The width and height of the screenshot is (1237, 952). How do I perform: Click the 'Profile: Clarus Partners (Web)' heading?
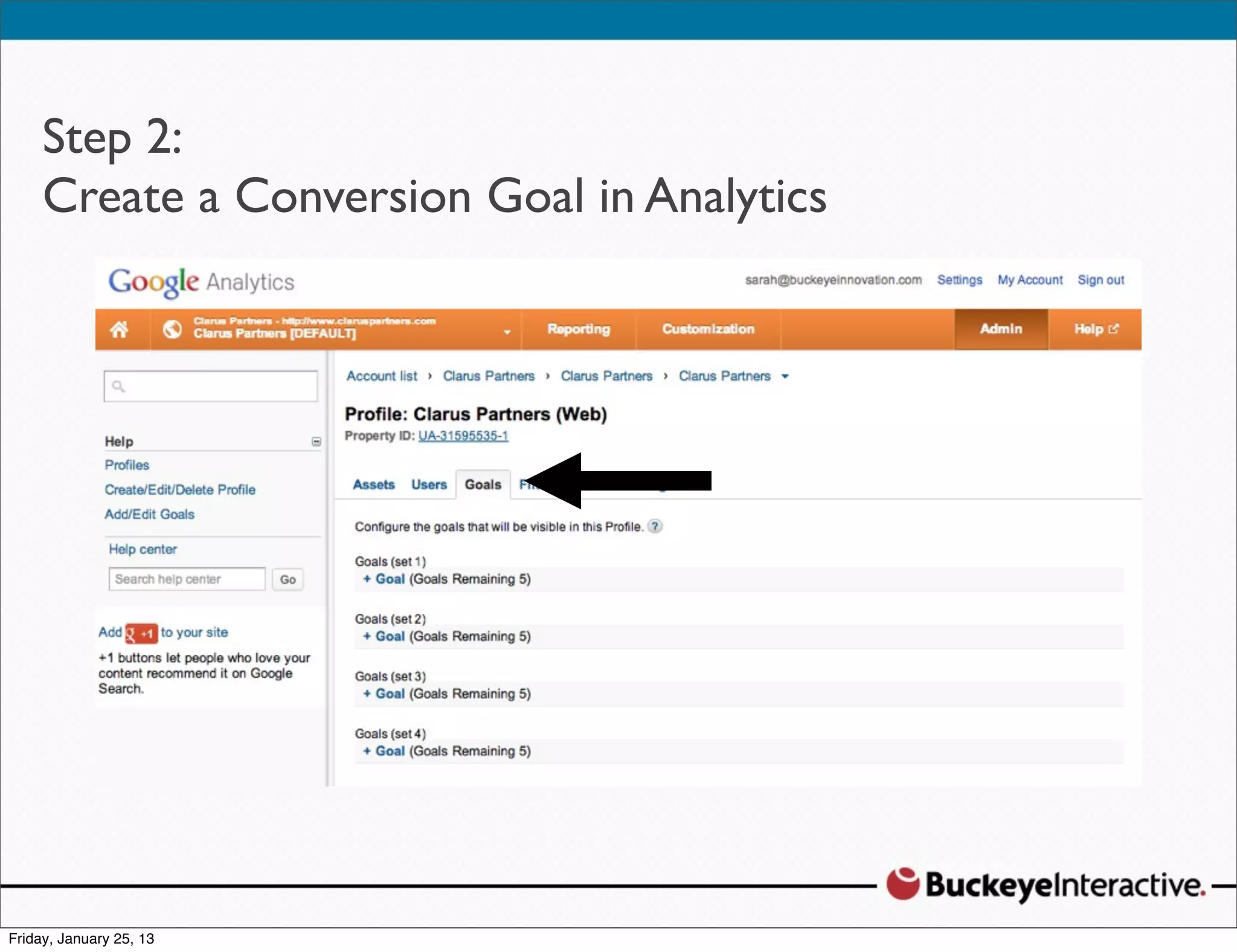click(x=476, y=414)
